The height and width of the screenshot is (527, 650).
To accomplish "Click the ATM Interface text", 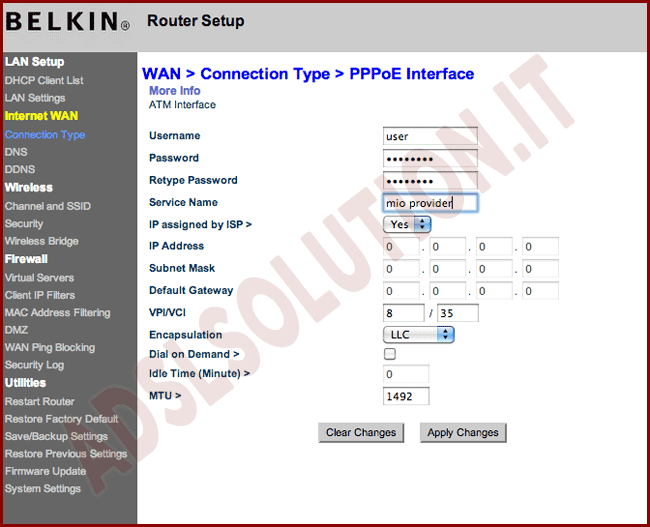I will (x=182, y=104).
